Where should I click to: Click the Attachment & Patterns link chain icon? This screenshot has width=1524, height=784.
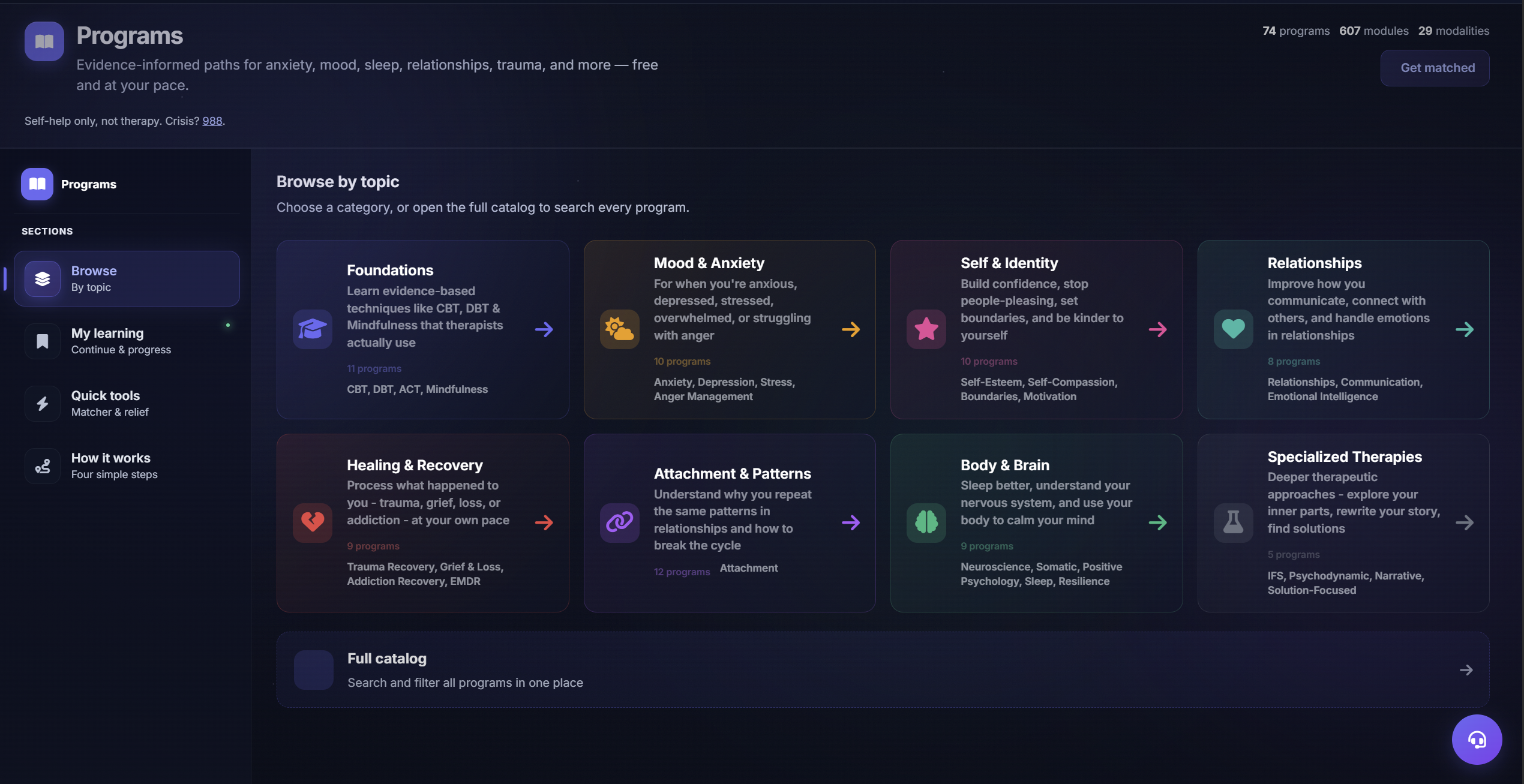(x=619, y=522)
